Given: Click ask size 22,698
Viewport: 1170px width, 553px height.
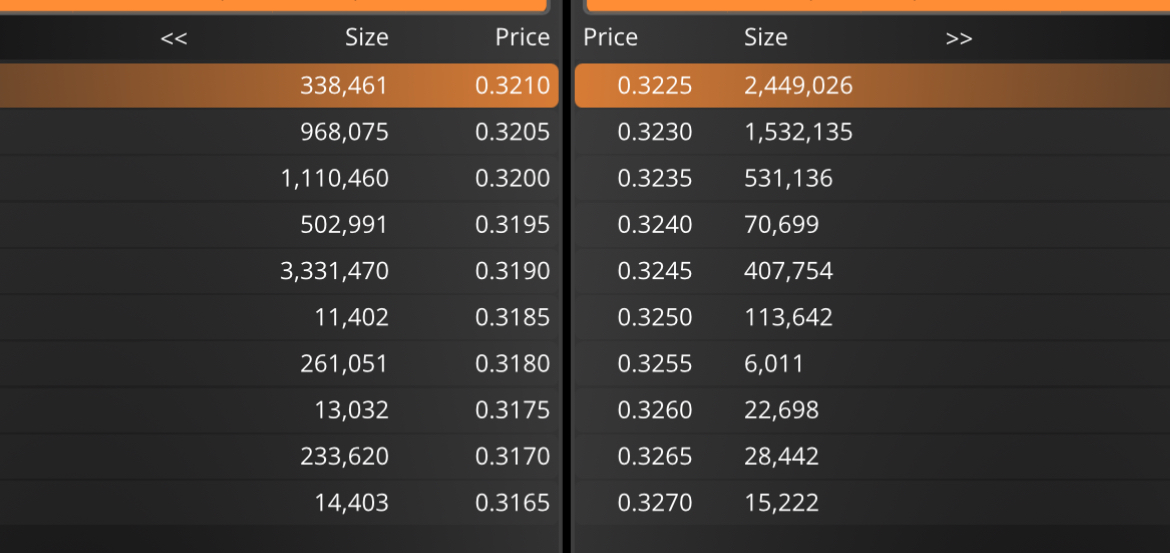Looking at the screenshot, I should 781,410.
